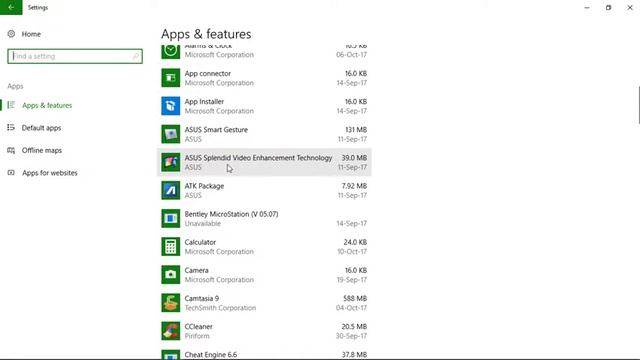Click the Home gear icon
Screen dimensions: 640x360
[11, 34]
